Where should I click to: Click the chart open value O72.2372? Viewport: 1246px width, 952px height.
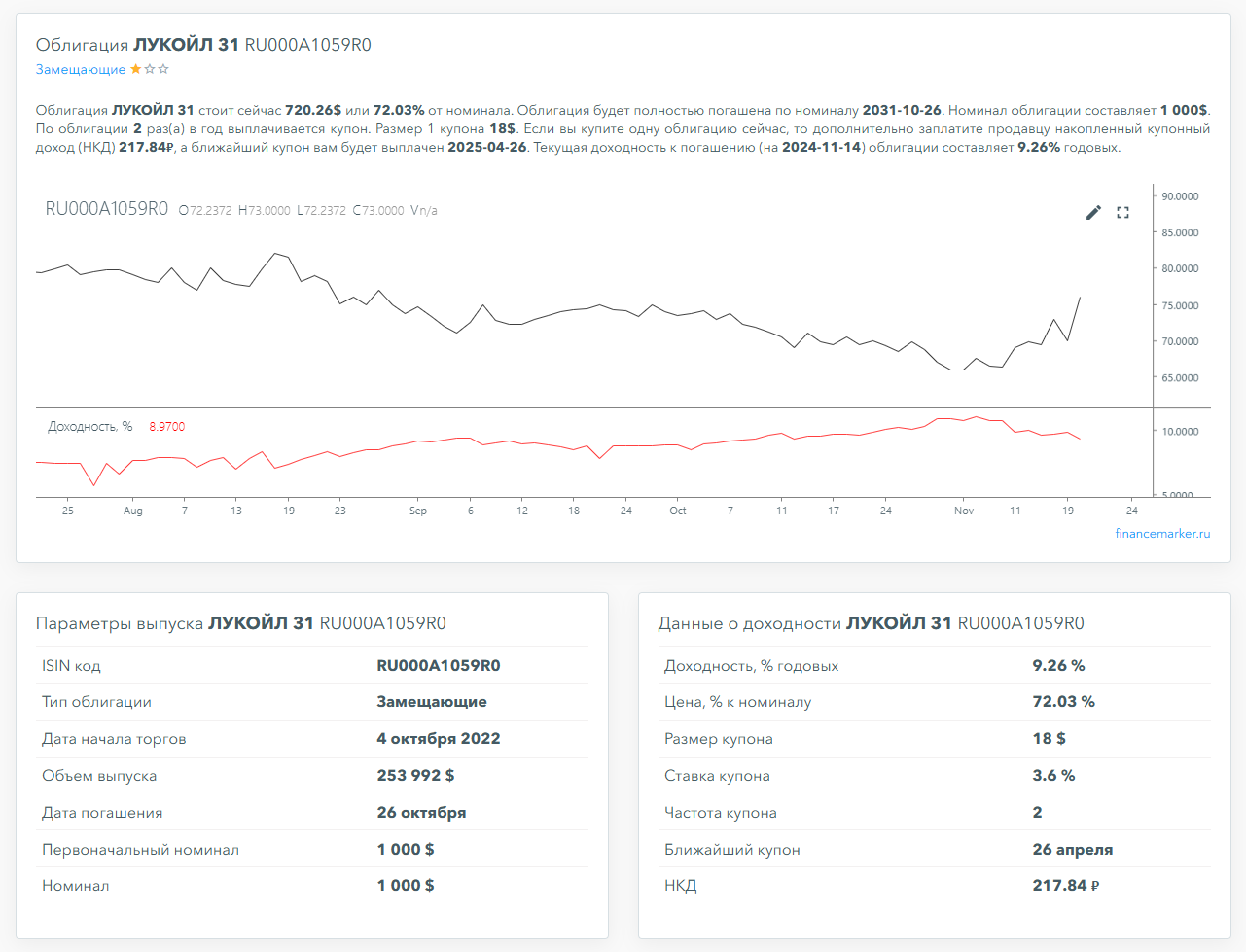click(x=205, y=211)
